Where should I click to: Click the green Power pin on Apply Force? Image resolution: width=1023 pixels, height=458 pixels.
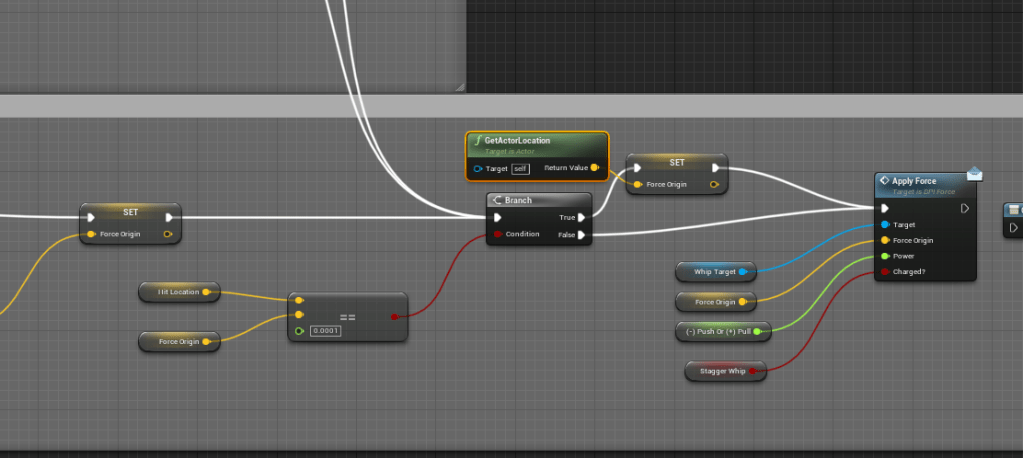point(885,256)
